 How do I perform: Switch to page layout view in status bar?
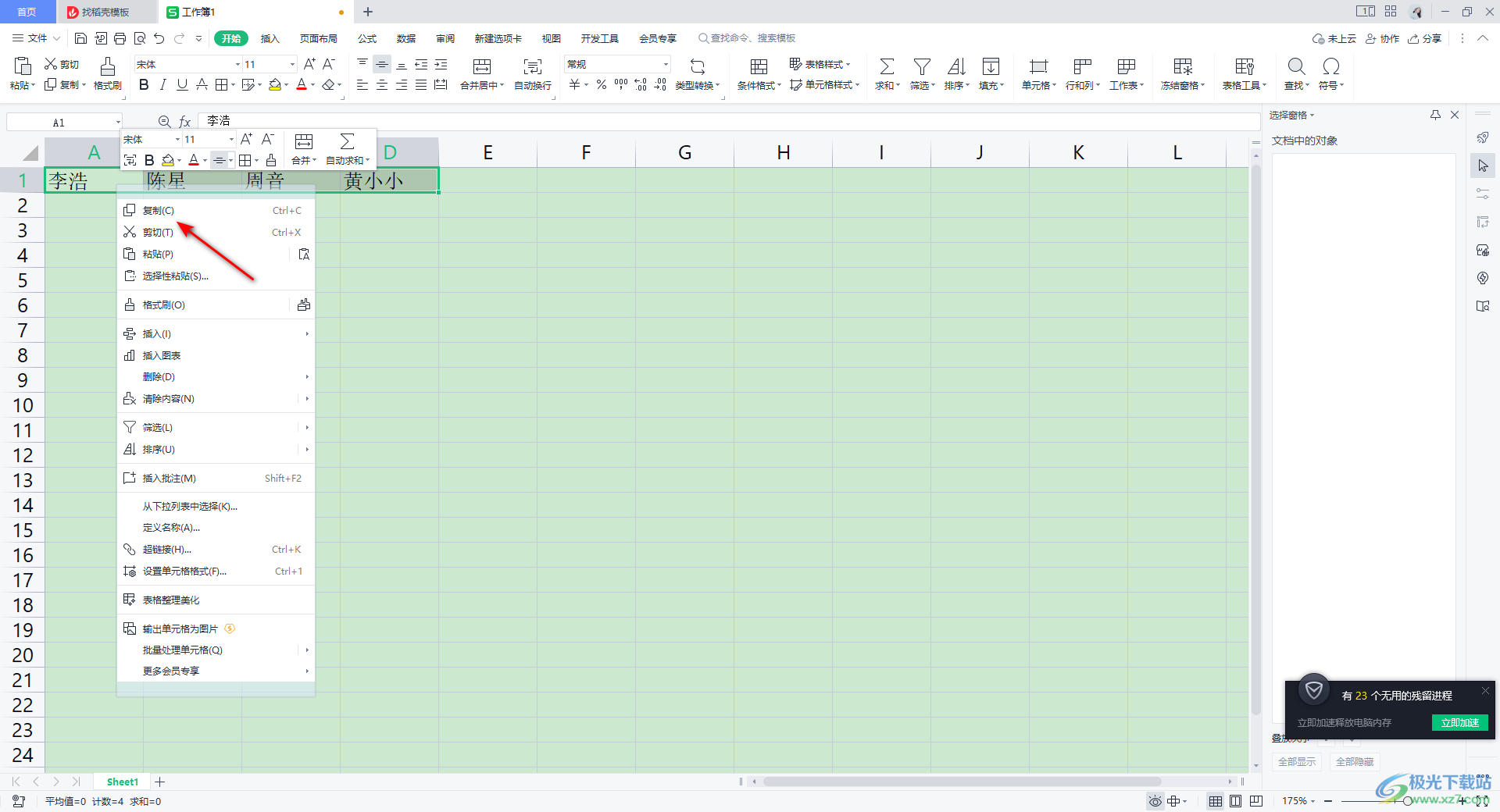(1235, 801)
